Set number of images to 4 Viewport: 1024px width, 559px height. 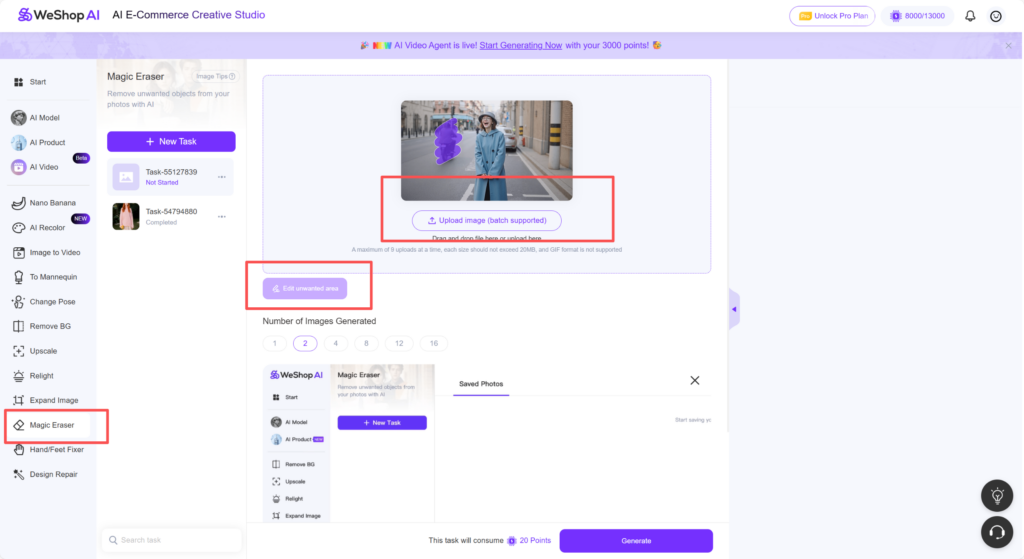[336, 343]
